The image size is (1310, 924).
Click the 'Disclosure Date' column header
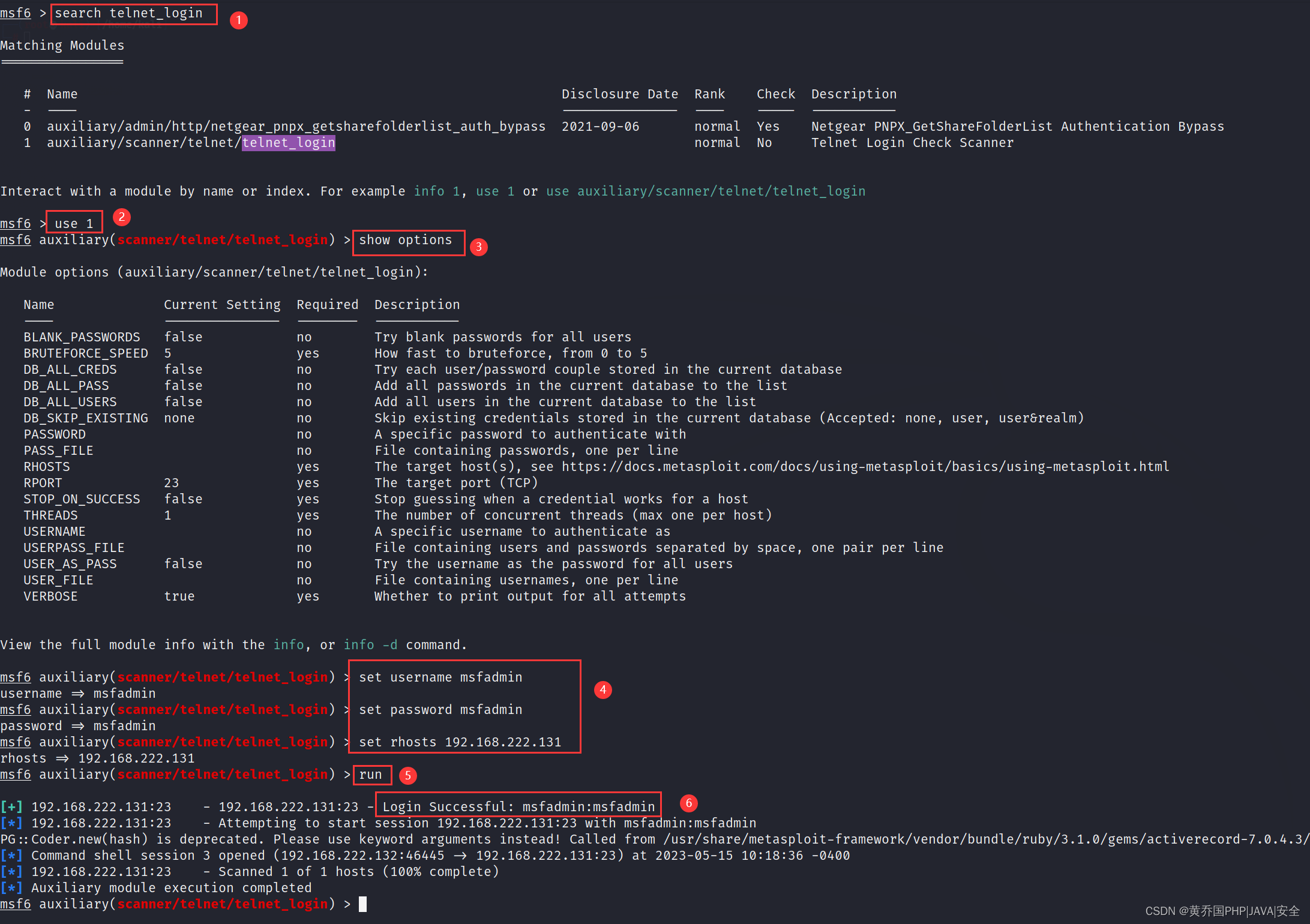tap(620, 94)
